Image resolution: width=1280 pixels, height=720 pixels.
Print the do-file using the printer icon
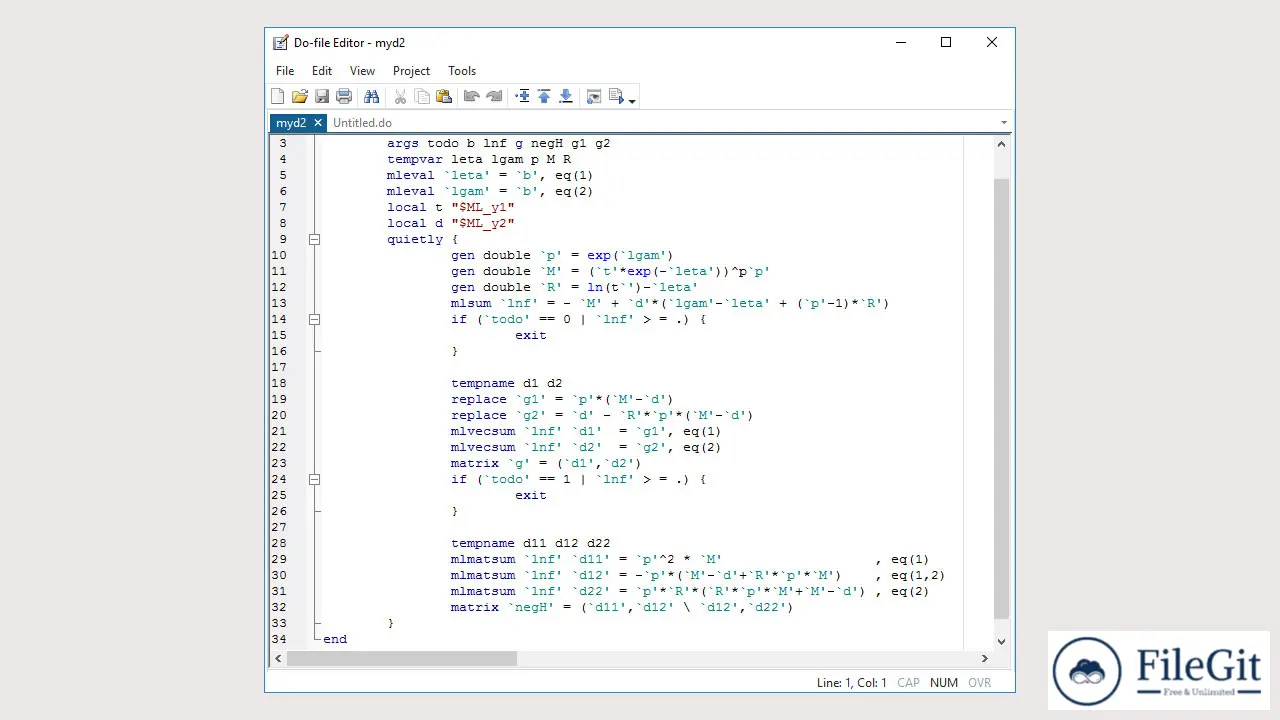pyautogui.click(x=344, y=96)
